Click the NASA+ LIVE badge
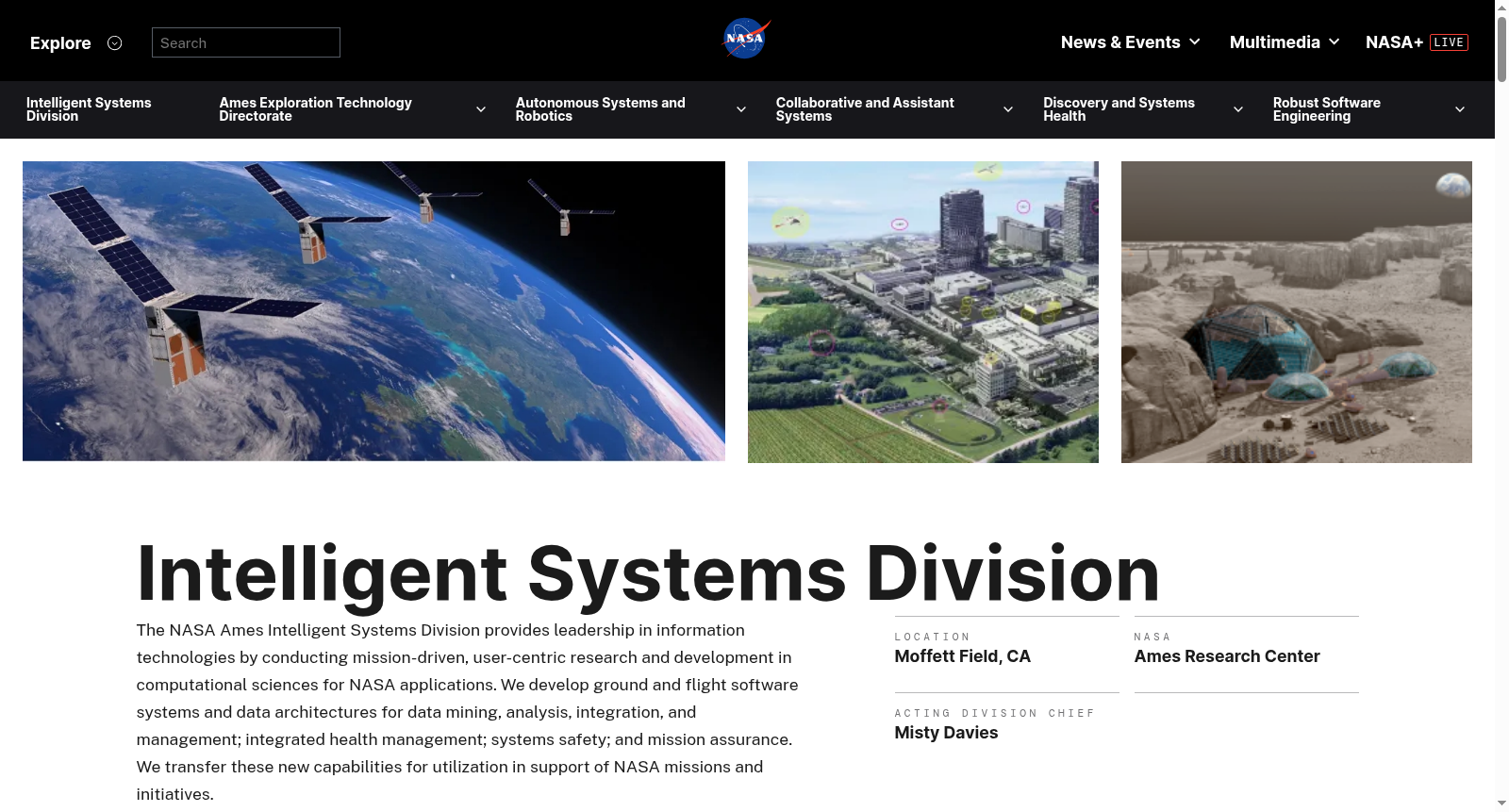 point(1449,42)
